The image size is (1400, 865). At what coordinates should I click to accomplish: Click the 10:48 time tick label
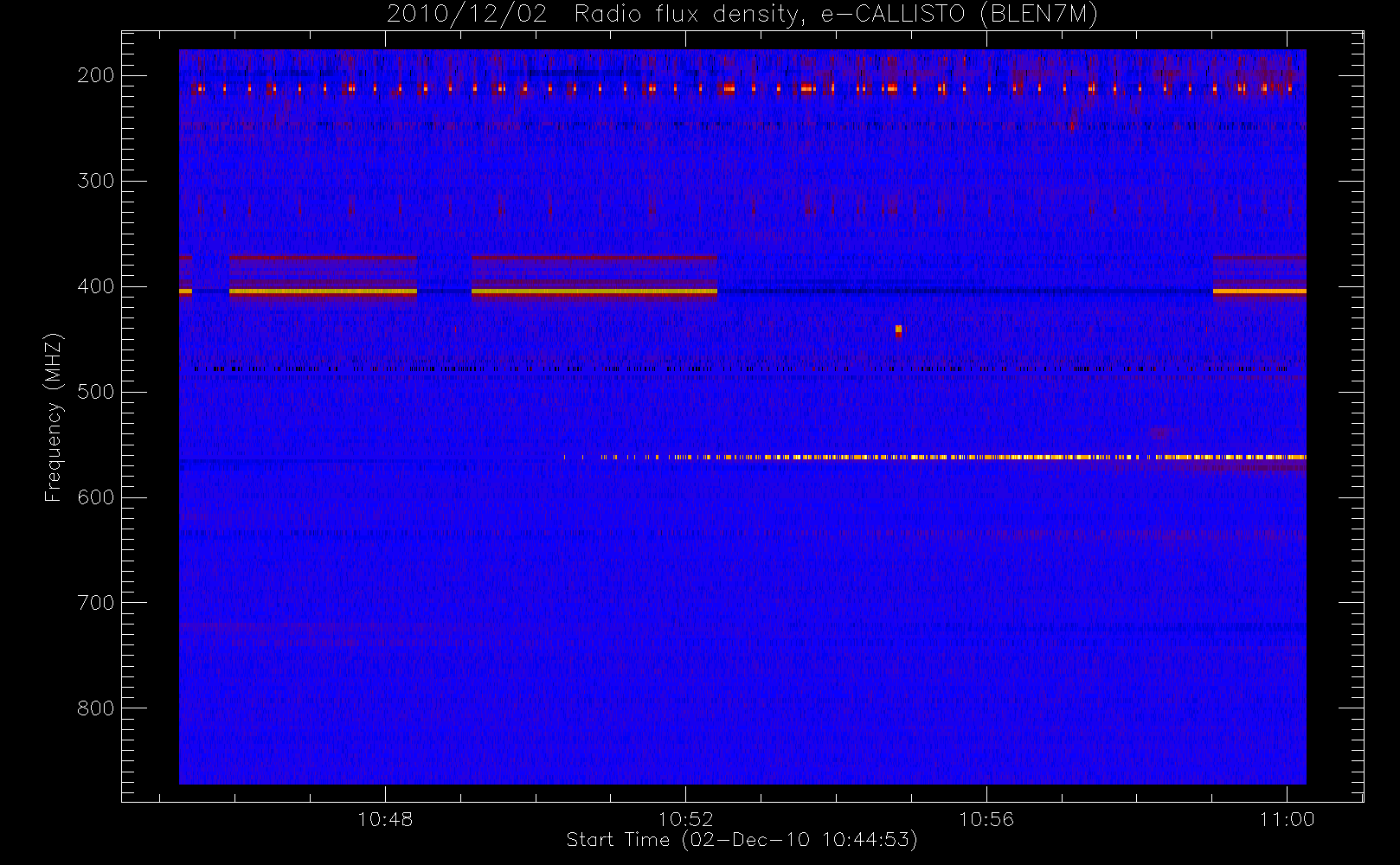[385, 819]
